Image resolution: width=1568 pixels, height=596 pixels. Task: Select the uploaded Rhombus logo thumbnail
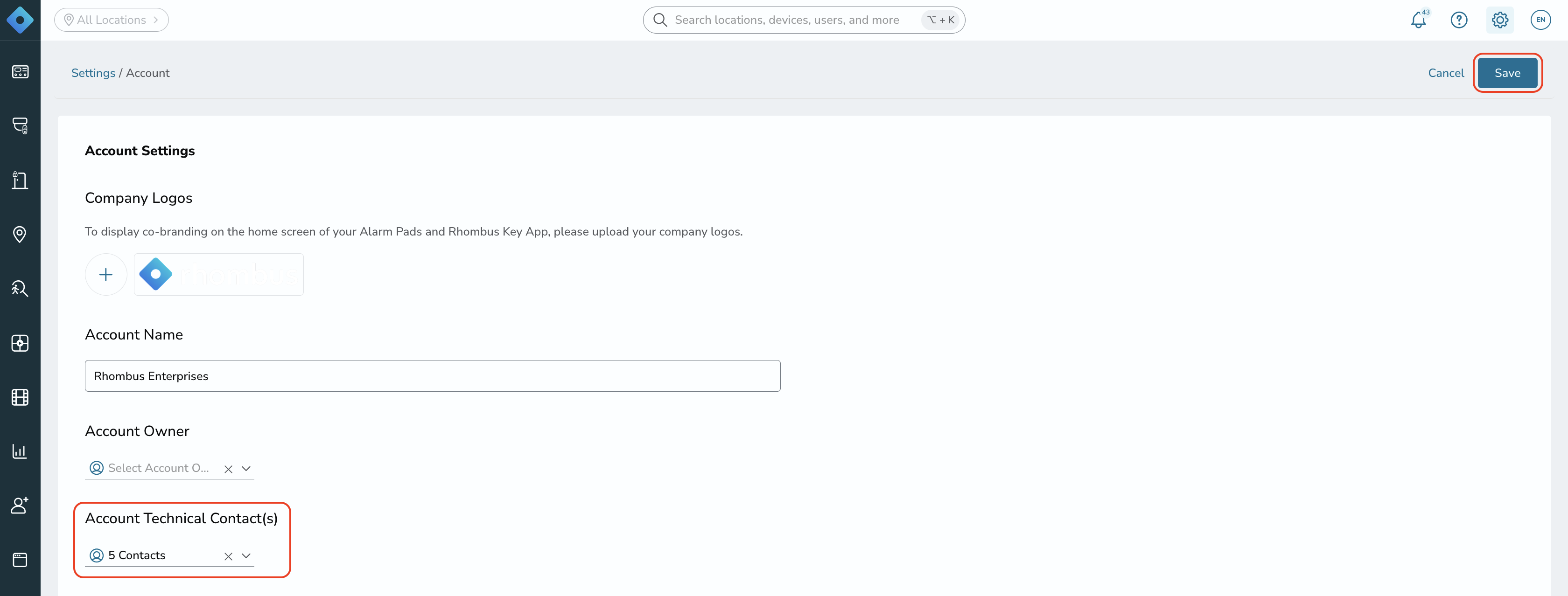(218, 274)
